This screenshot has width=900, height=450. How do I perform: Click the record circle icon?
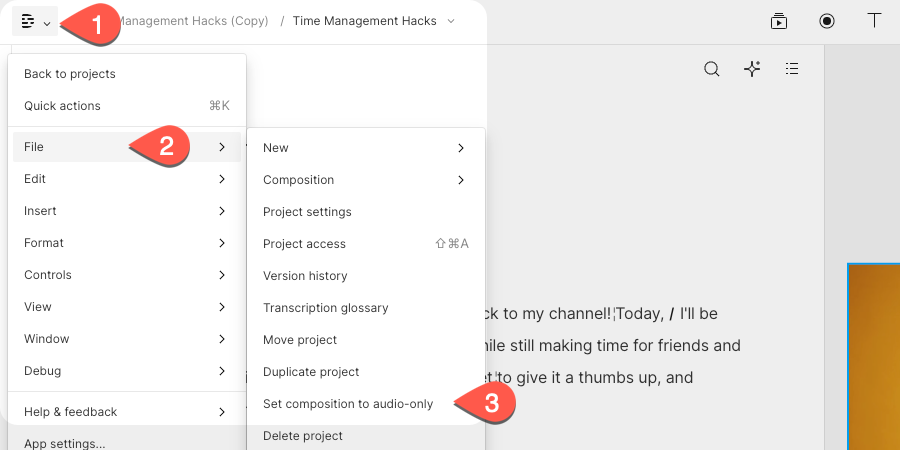pos(827,21)
